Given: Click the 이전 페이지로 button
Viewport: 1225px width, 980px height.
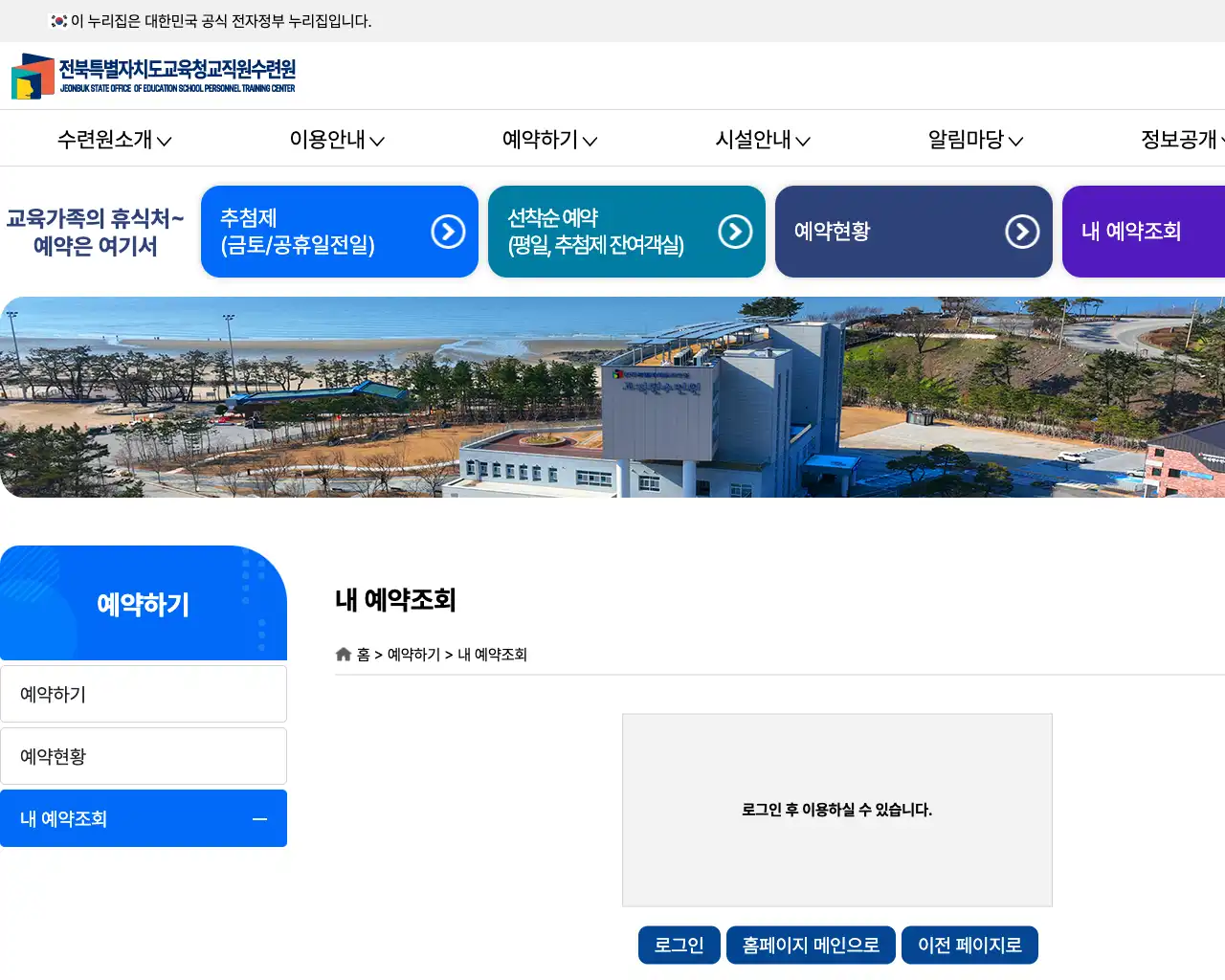Looking at the screenshot, I should pos(969,946).
